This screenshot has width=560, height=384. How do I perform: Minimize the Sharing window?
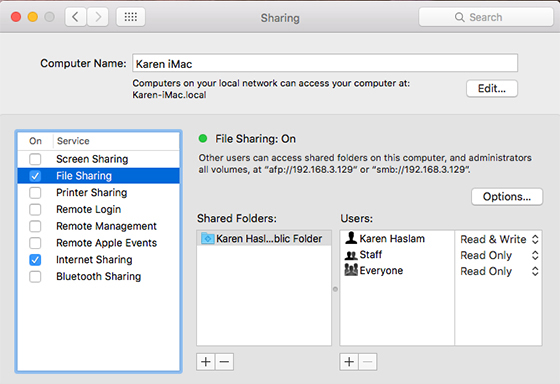pyautogui.click(x=33, y=17)
